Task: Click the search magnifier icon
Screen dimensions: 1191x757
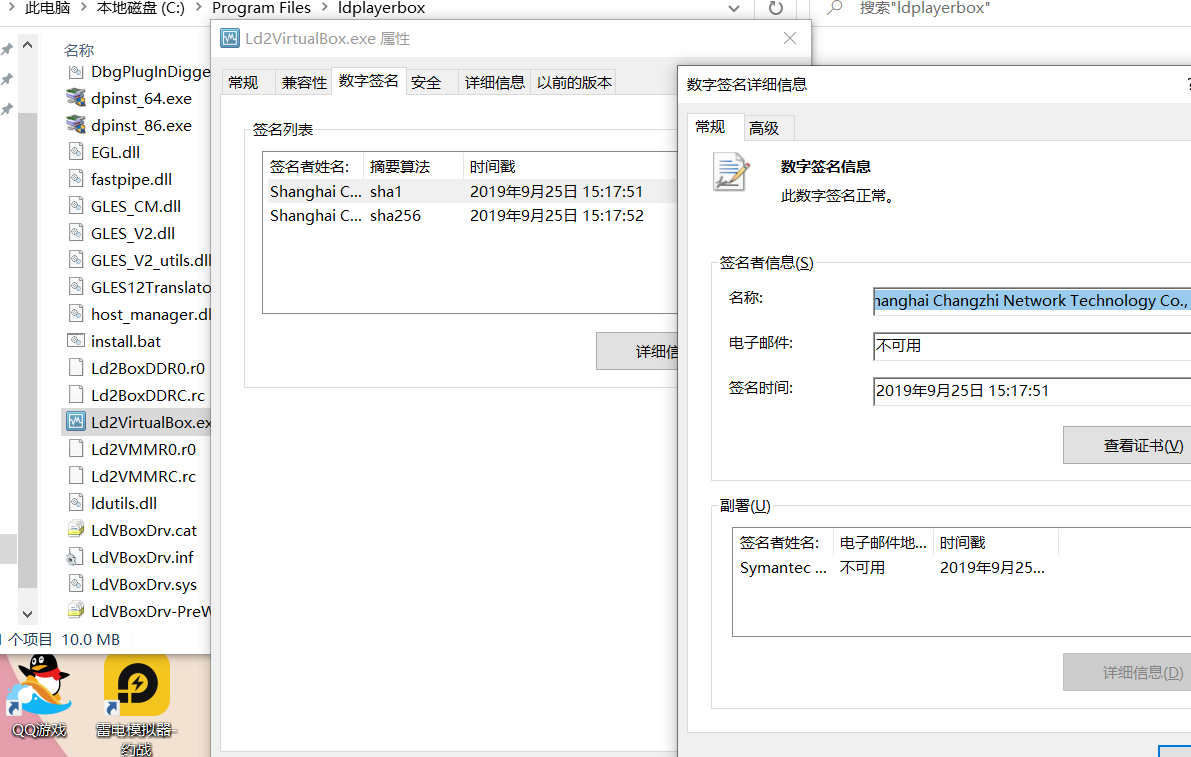Action: pyautogui.click(x=835, y=8)
